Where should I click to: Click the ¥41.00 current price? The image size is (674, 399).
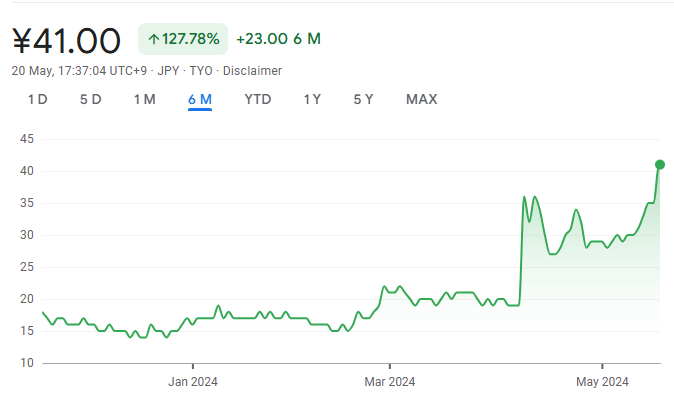[66, 41]
